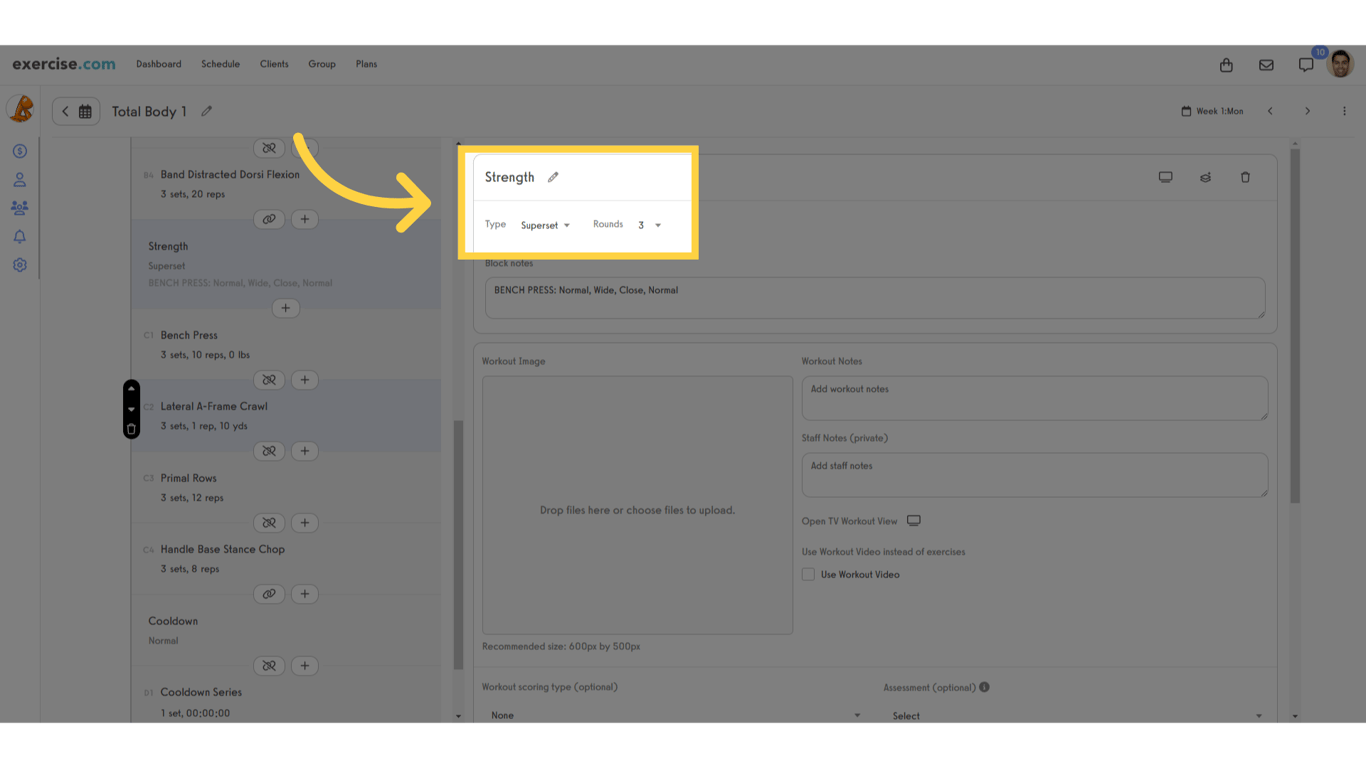Open Group in top navigation
Screen dimensions: 1366x768
(x=322, y=64)
